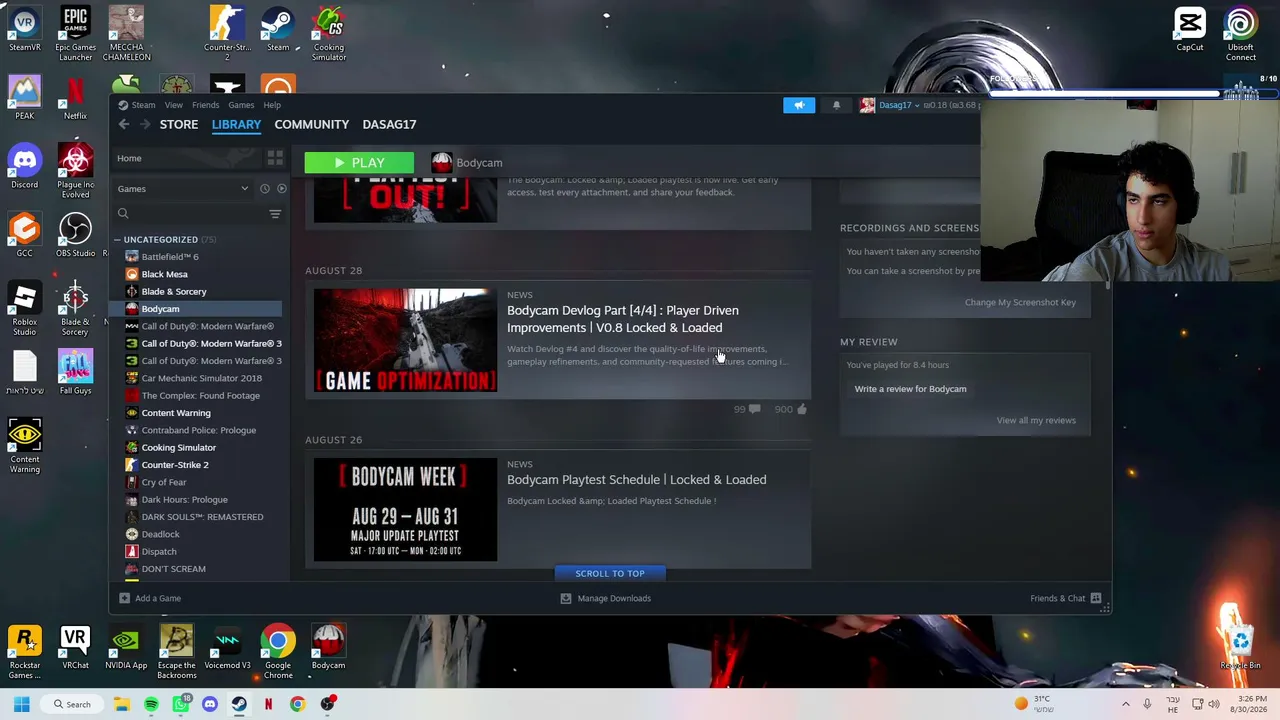Viewport: 1280px width, 720px height.
Task: Open library advanced filter options icon
Action: click(275, 213)
